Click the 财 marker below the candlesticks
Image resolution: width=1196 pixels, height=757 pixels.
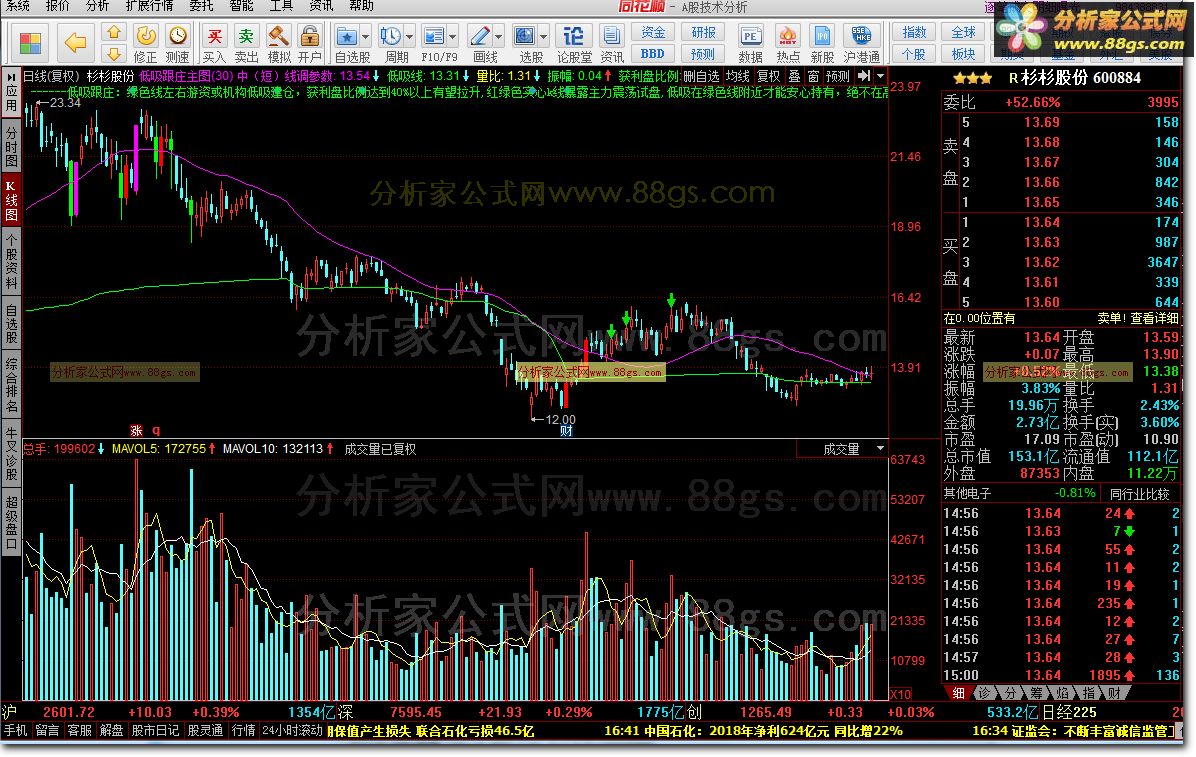point(566,431)
